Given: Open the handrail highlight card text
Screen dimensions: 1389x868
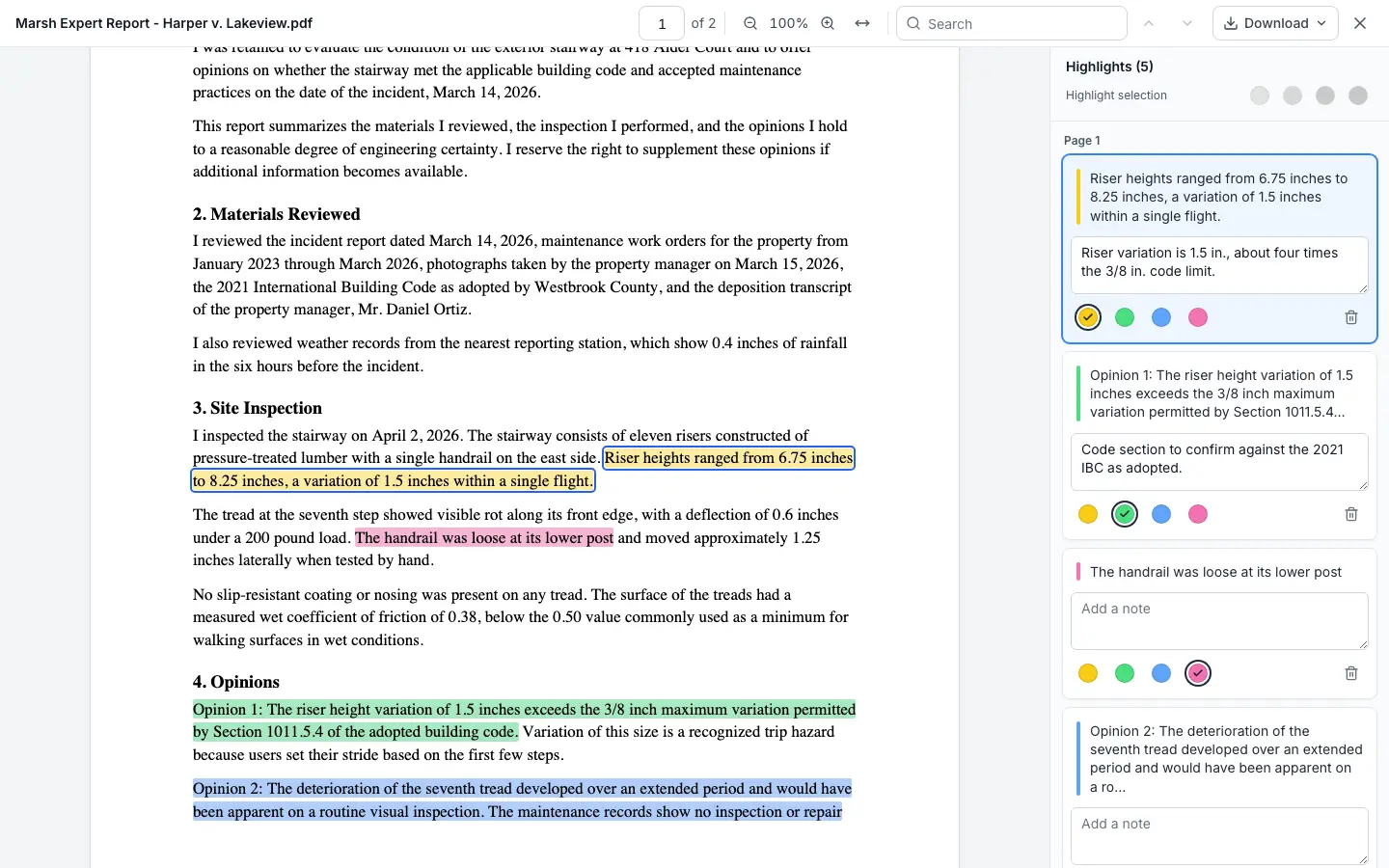Looking at the screenshot, I should pyautogui.click(x=1215, y=572).
